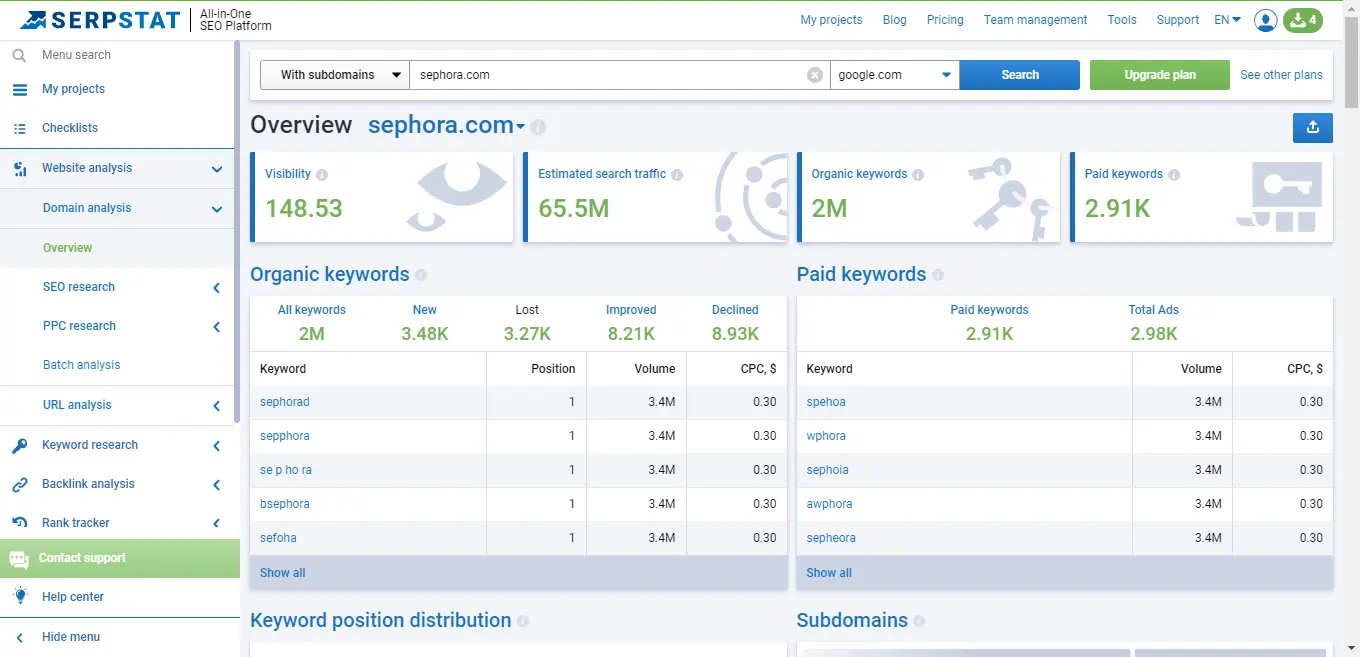Click info icon beside Organic keywords heading
1360x657 pixels.
click(x=421, y=275)
